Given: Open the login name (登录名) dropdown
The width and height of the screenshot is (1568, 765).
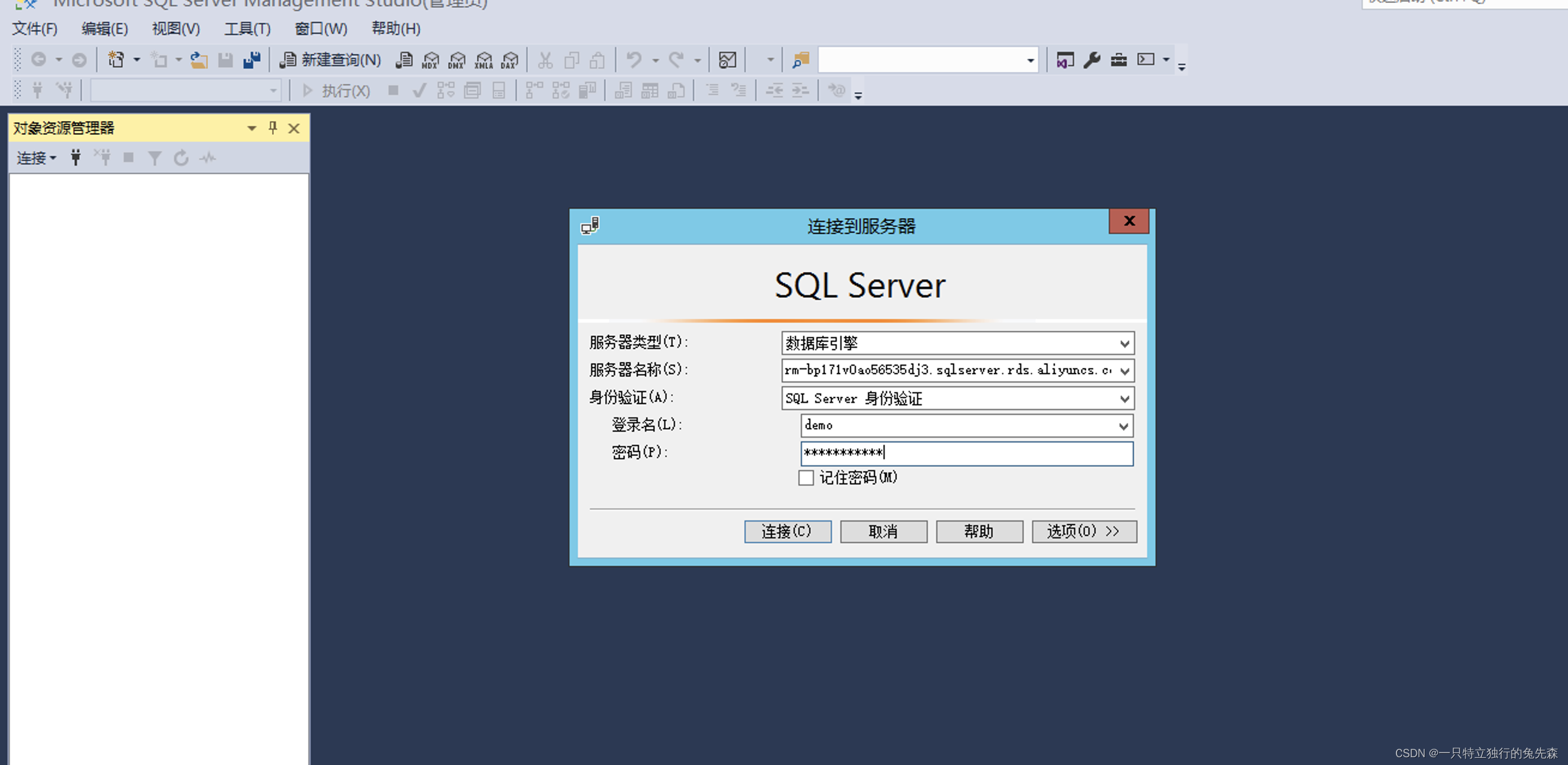Looking at the screenshot, I should (x=1123, y=426).
